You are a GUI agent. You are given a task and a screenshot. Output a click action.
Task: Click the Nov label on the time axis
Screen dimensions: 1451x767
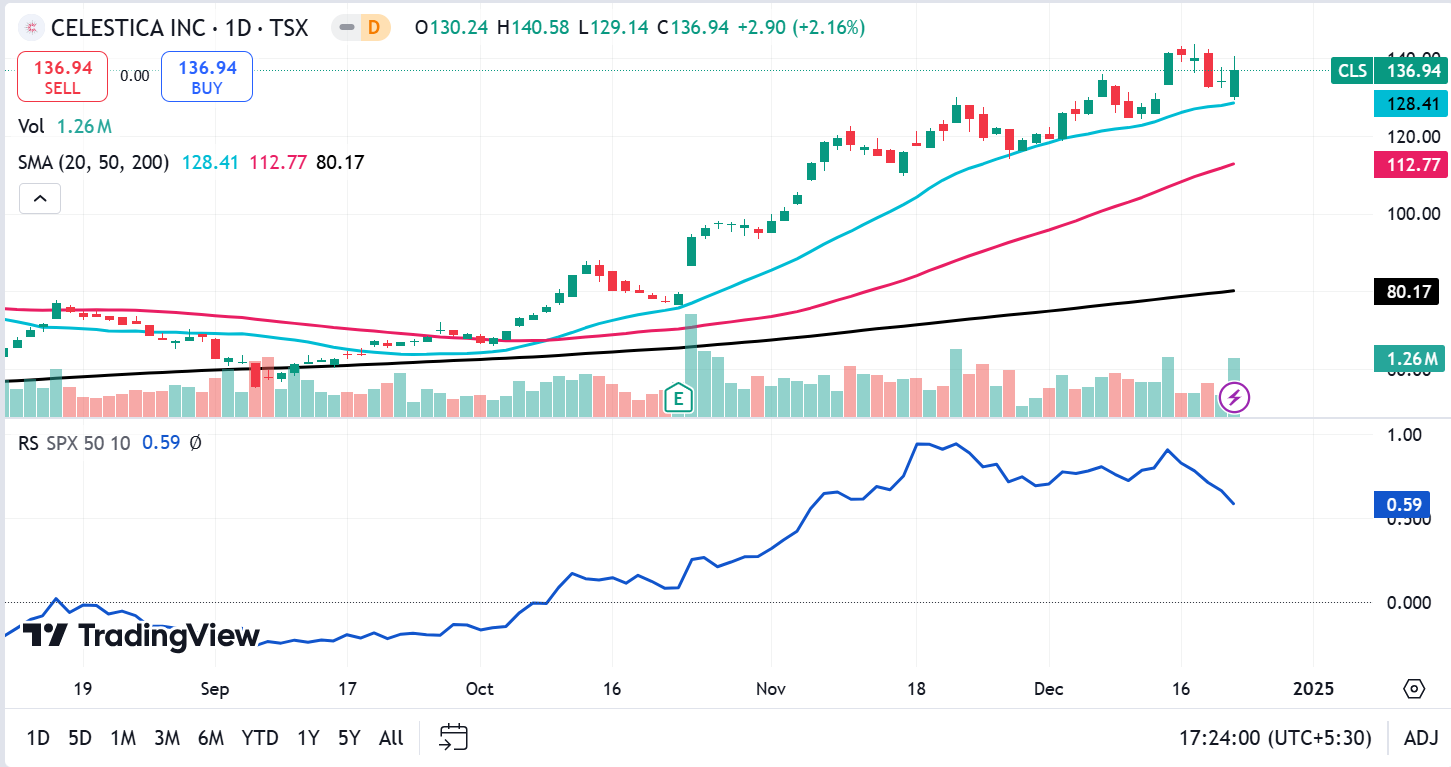tap(771, 688)
